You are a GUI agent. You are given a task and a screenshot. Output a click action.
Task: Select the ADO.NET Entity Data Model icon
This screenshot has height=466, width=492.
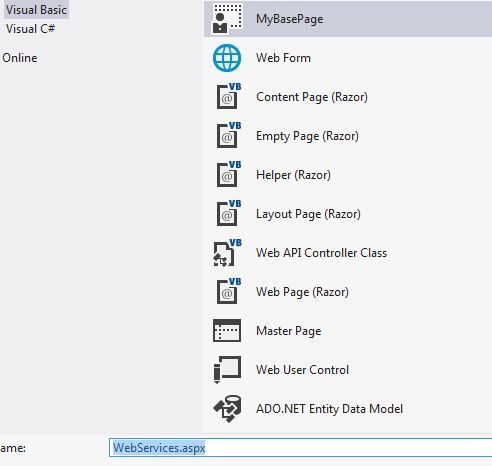(x=227, y=409)
